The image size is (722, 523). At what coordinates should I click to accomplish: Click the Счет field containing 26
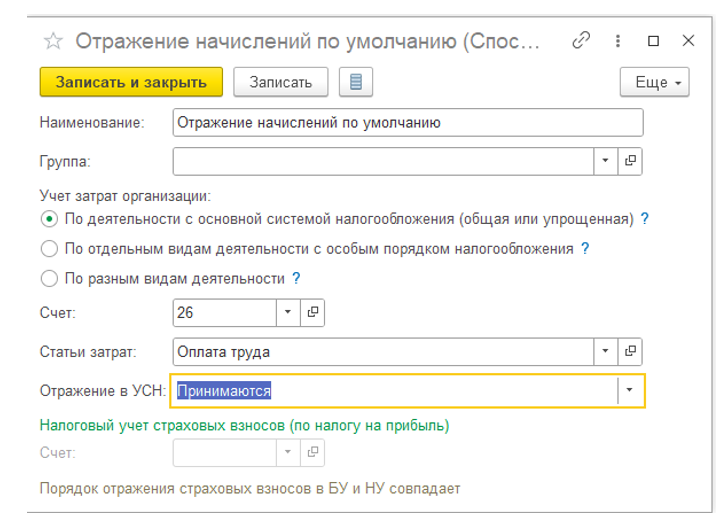coord(225,313)
